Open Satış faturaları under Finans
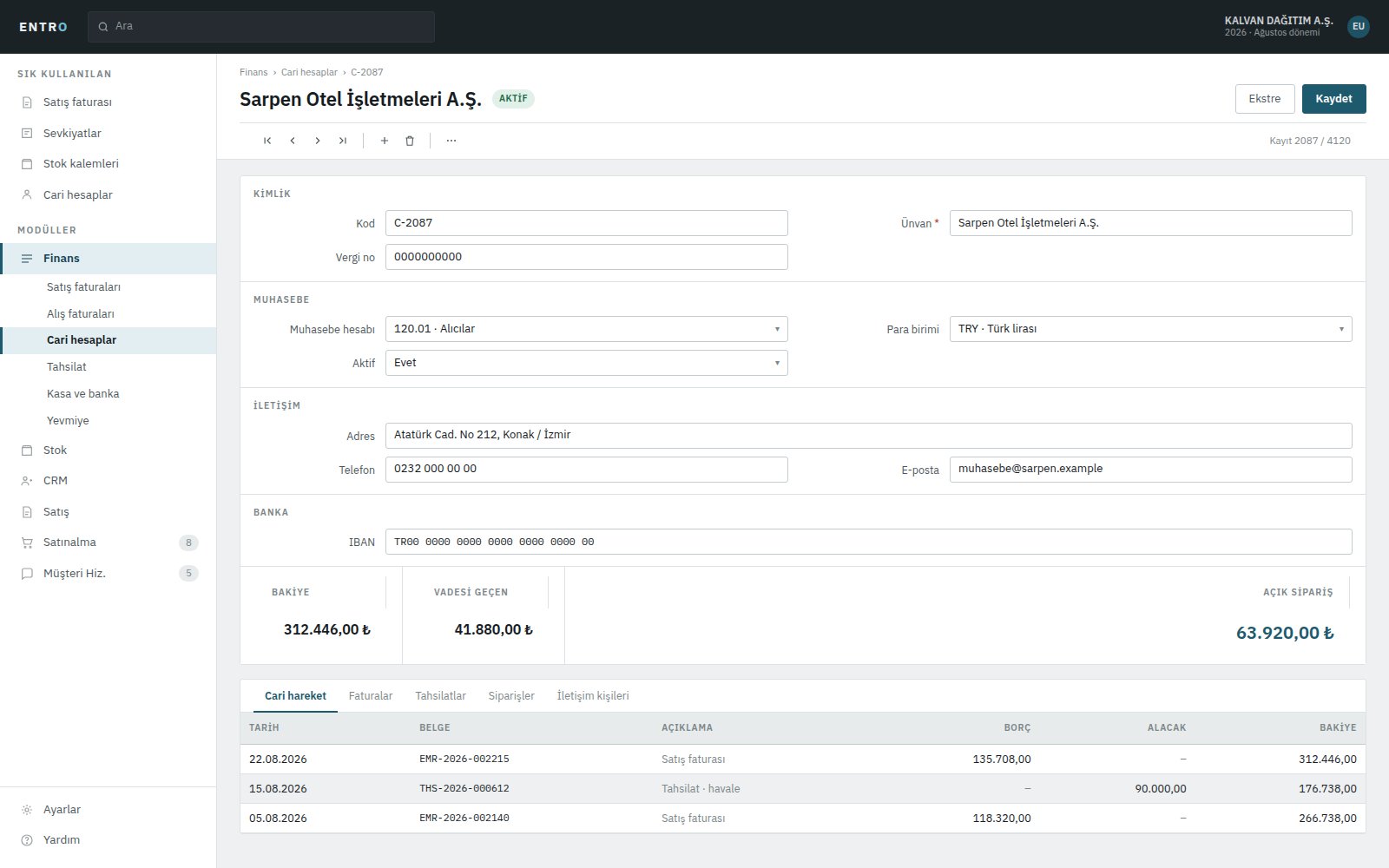Image resolution: width=1389 pixels, height=868 pixels. pos(108,287)
